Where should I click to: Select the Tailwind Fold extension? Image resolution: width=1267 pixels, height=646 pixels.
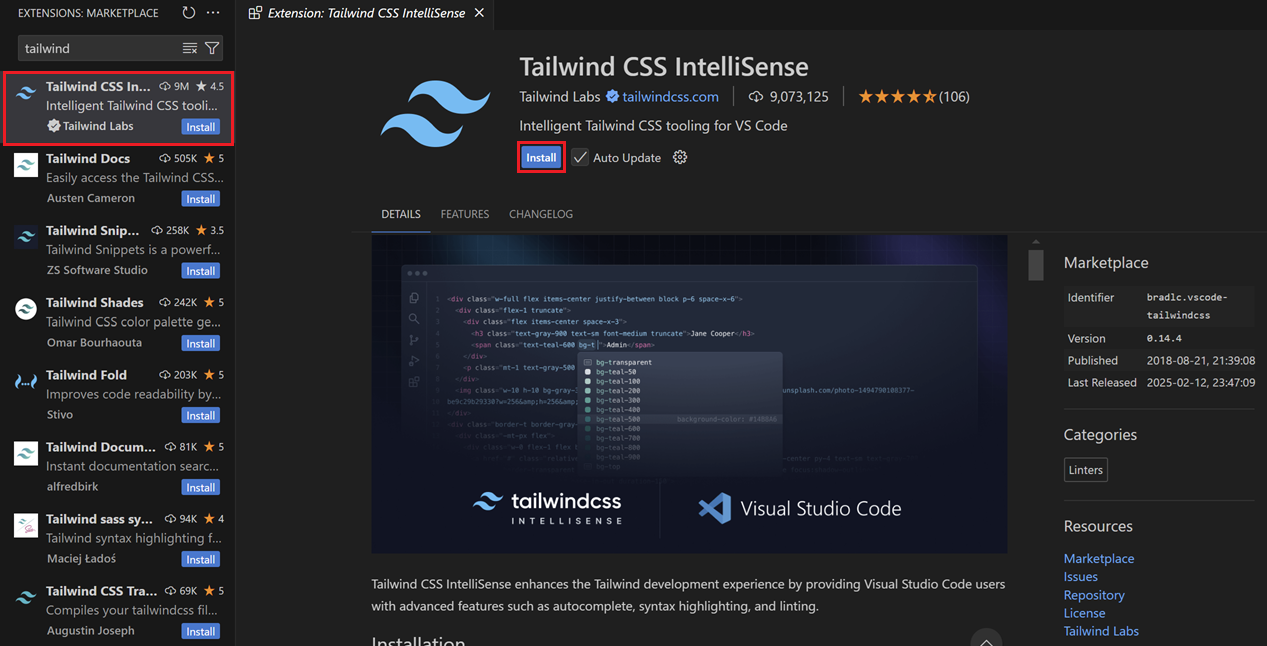point(118,394)
